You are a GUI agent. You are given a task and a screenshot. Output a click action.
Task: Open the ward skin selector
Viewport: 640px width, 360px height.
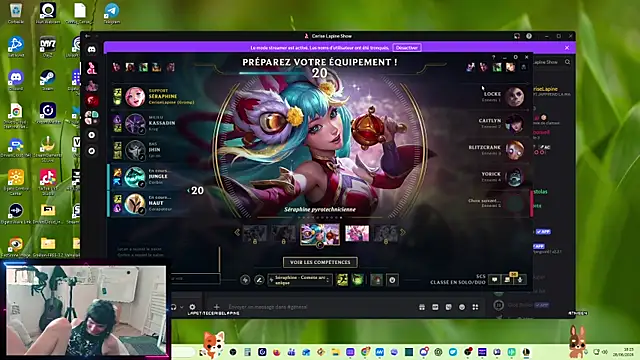[376, 280]
